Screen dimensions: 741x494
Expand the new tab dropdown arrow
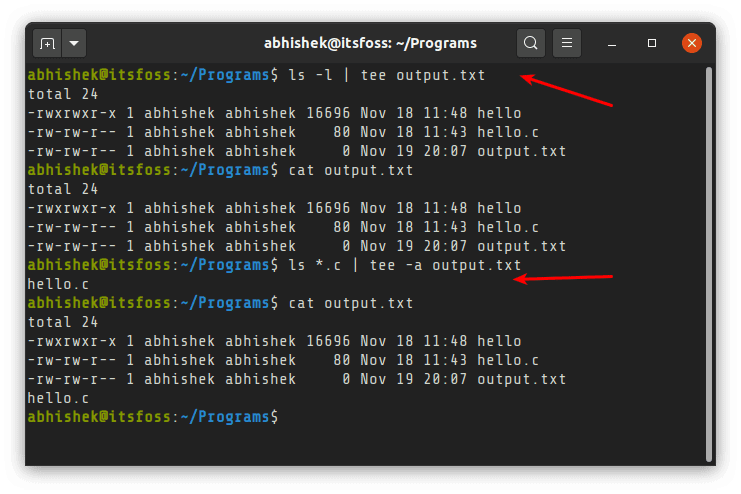coord(75,44)
